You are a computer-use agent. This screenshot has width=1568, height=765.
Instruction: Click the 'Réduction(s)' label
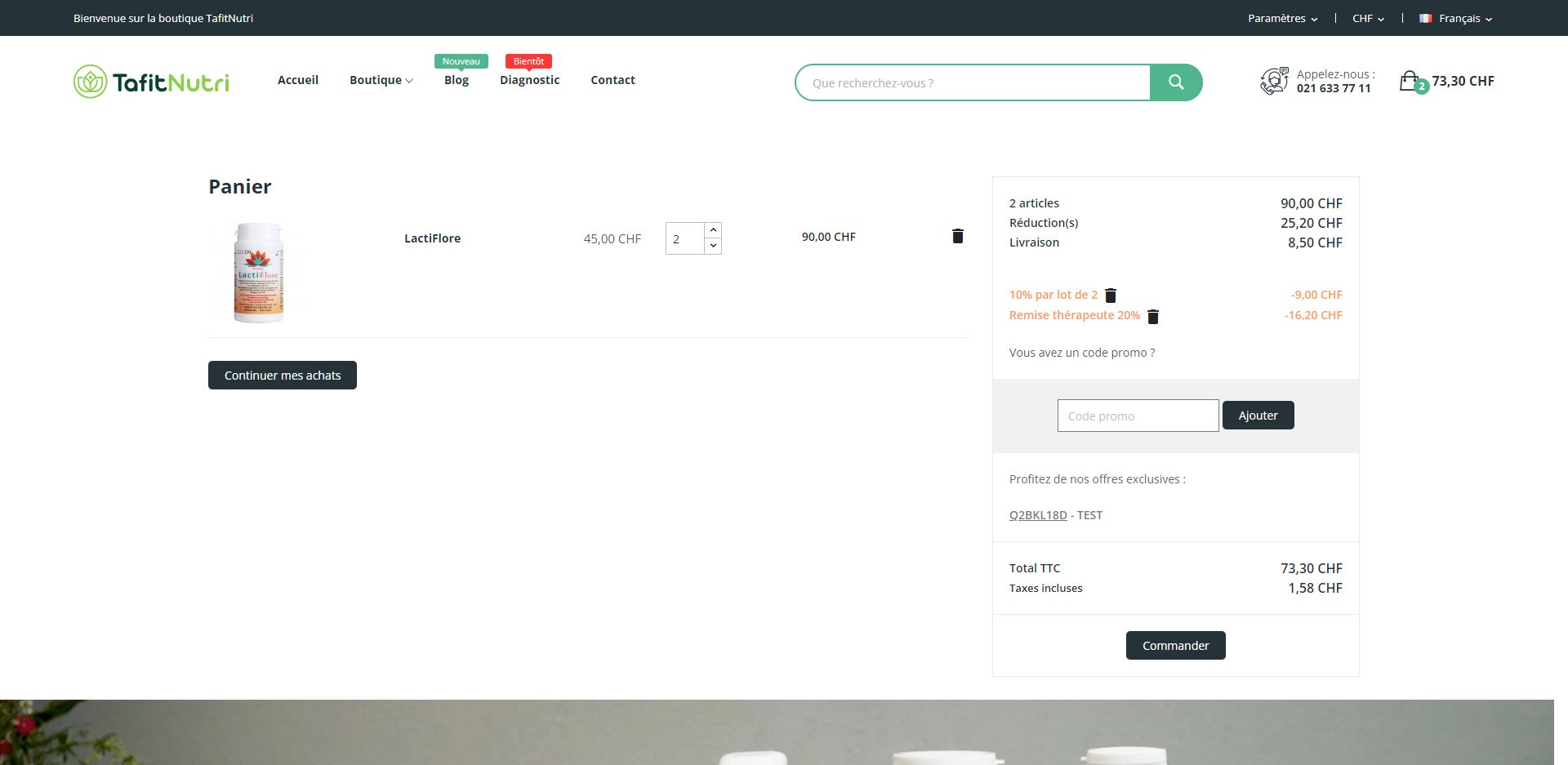click(x=1044, y=223)
